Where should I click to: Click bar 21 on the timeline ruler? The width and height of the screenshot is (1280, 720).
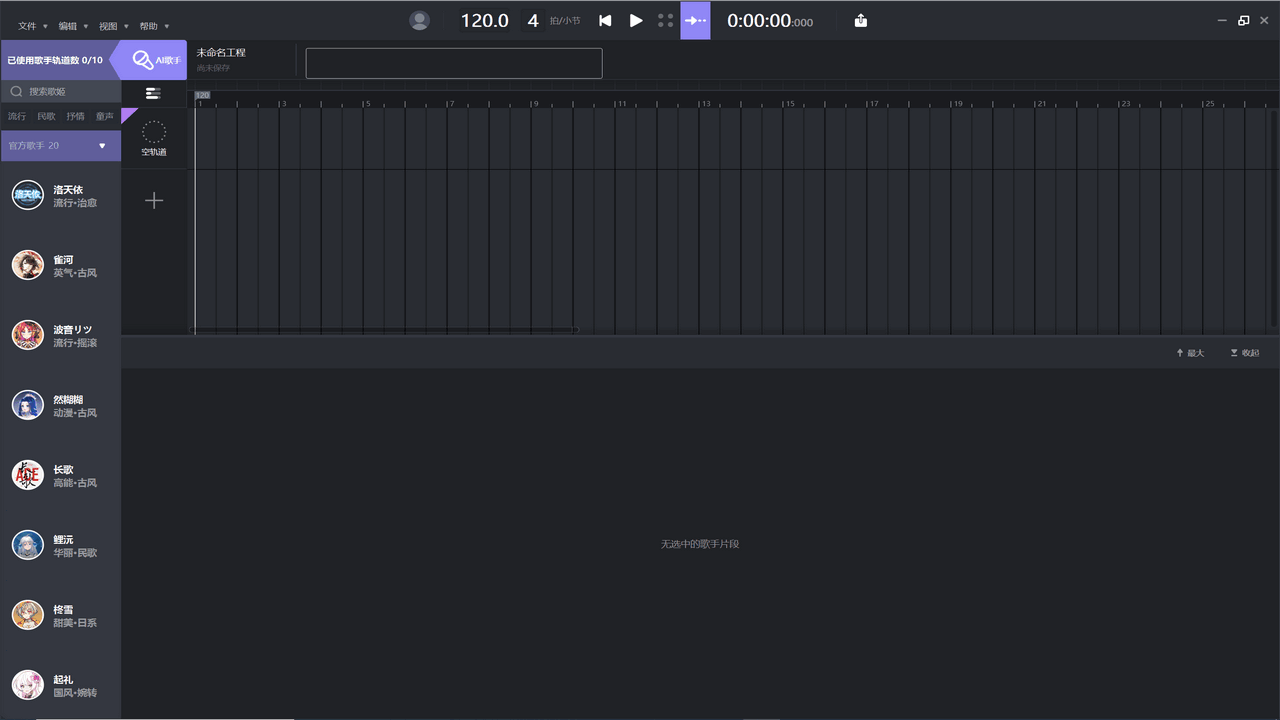1042,104
